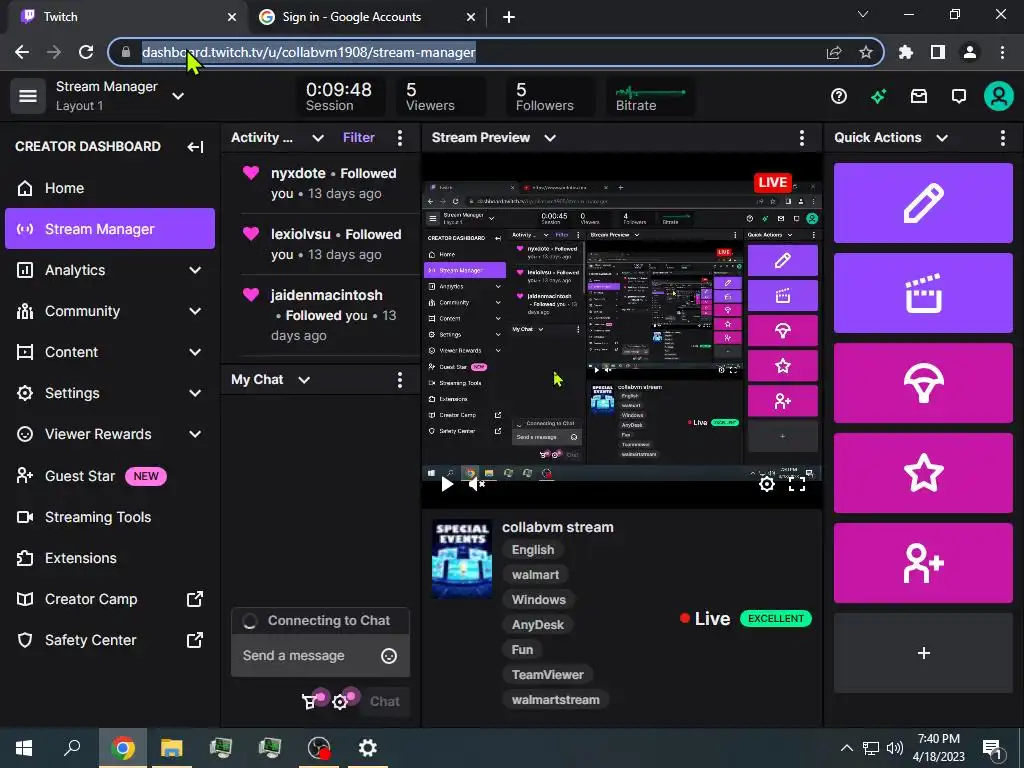Click the Session timer stat
The height and width of the screenshot is (768, 1024).
click(x=338, y=96)
